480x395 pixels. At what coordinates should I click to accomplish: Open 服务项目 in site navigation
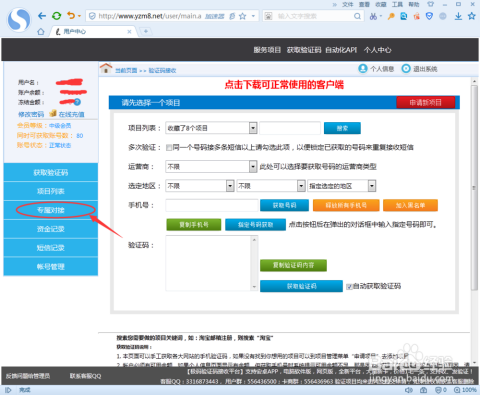point(267,50)
